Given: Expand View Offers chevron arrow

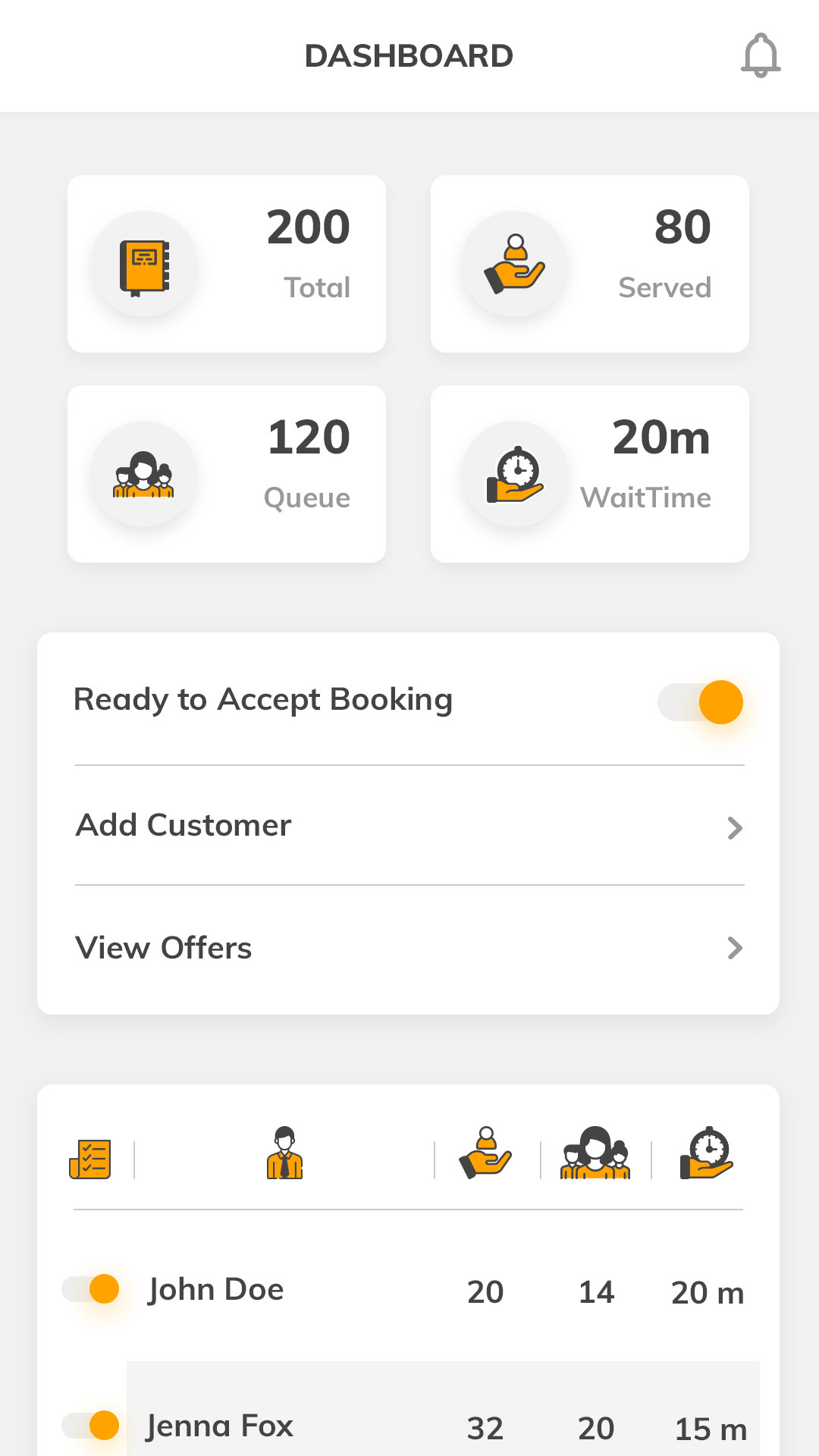Looking at the screenshot, I should tap(734, 948).
